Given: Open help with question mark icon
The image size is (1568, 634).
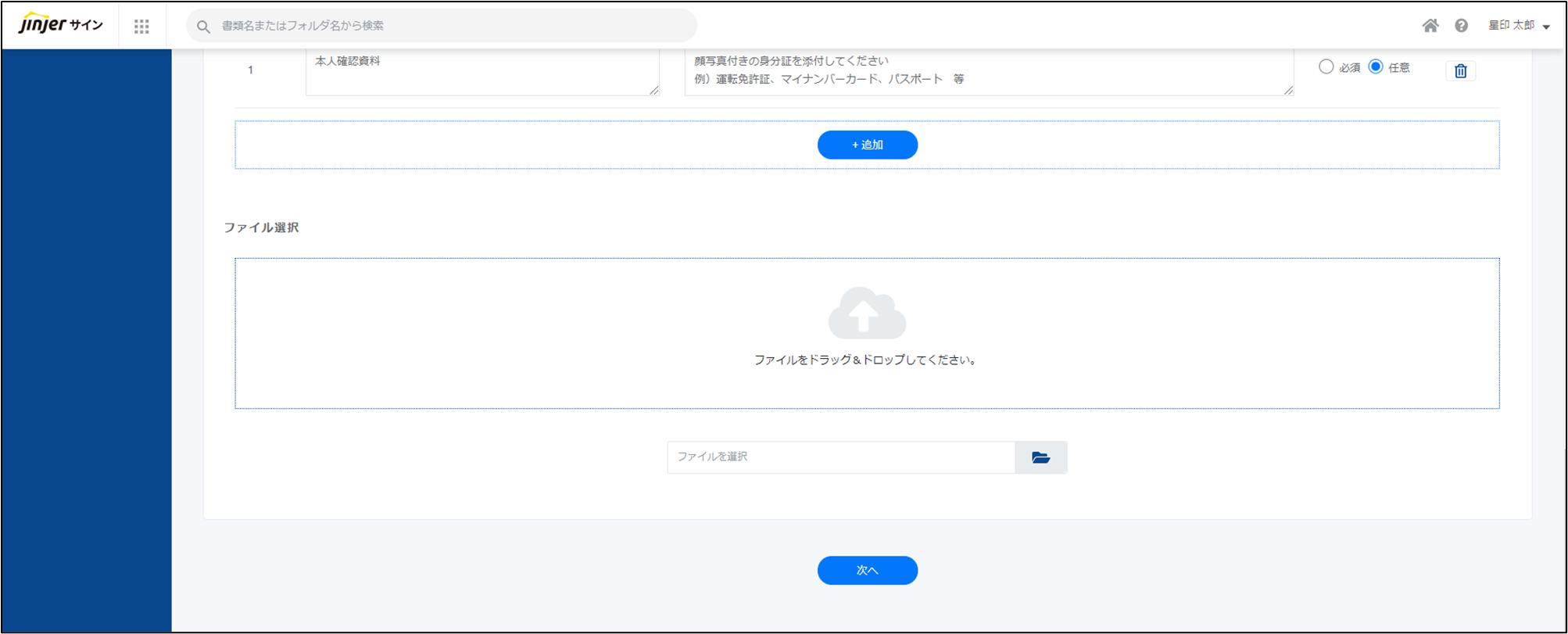Looking at the screenshot, I should click(1461, 26).
